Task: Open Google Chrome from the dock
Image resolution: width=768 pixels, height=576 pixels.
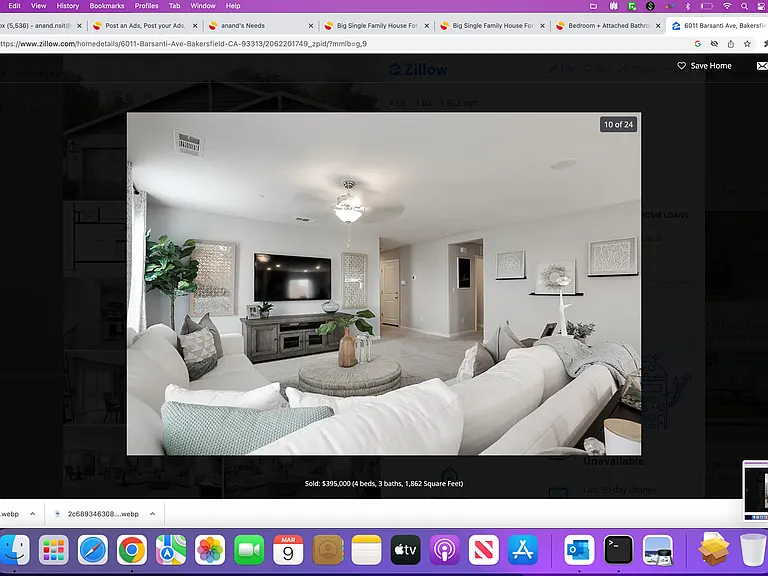Action: click(132, 550)
